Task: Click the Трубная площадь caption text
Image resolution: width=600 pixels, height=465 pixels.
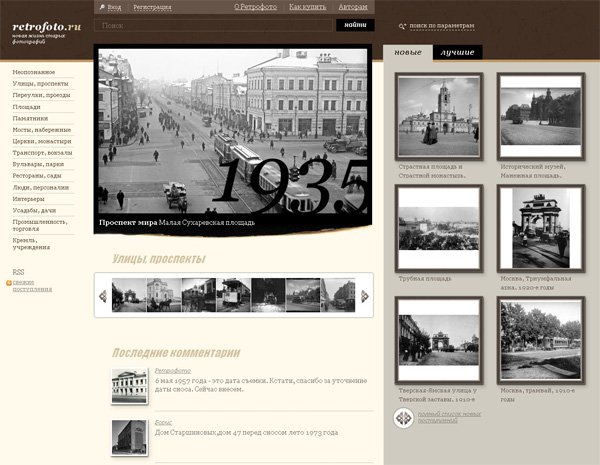Action: [x=425, y=279]
